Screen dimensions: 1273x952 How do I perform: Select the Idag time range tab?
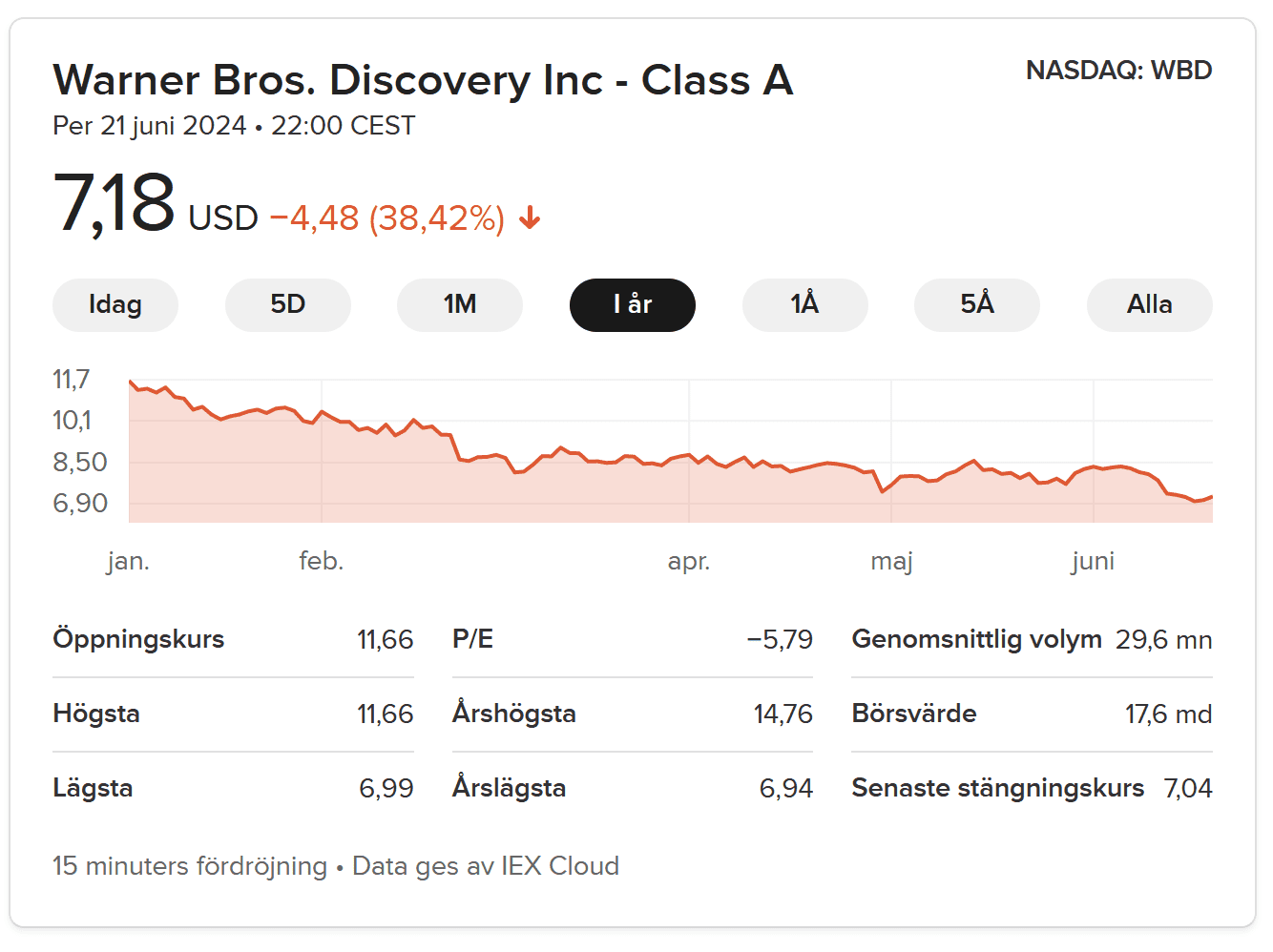[115, 305]
